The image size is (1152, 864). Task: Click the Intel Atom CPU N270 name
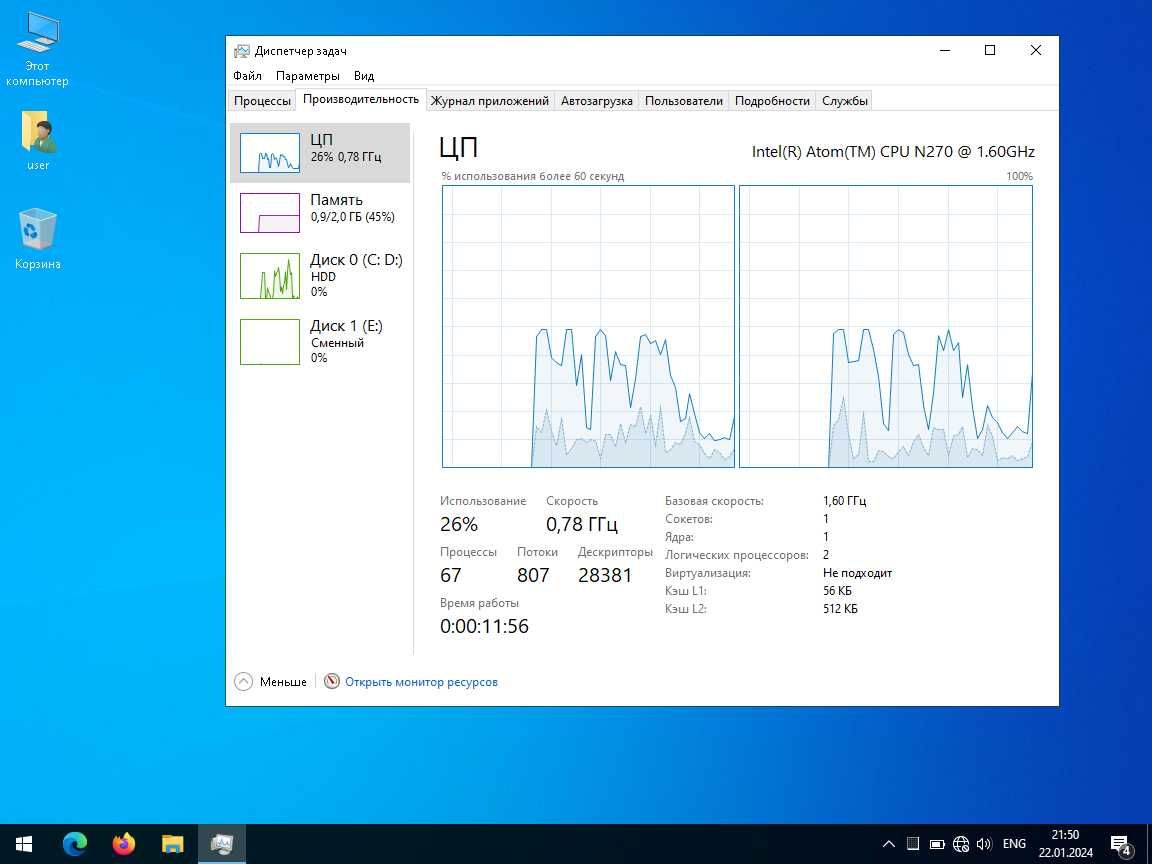click(893, 152)
